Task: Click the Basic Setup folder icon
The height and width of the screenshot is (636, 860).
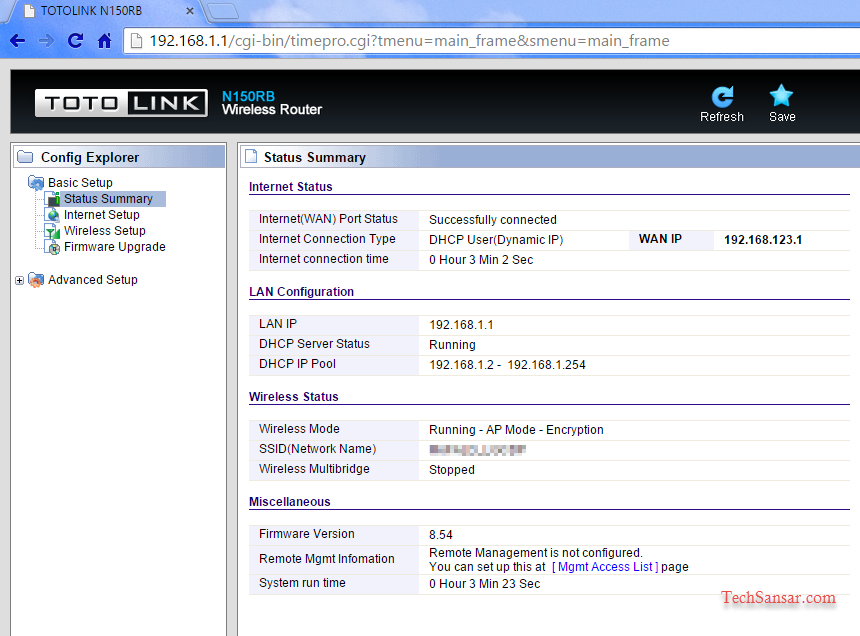Action: click(36, 183)
